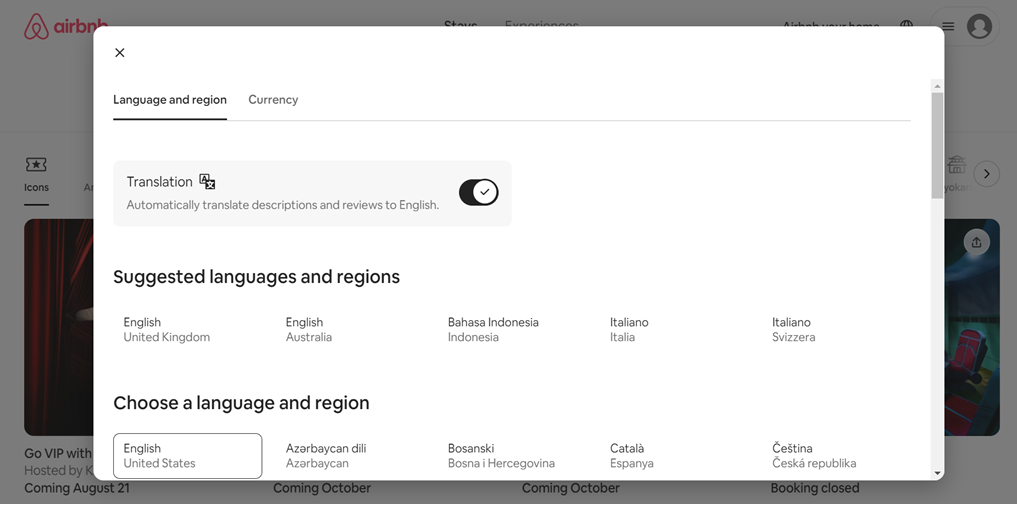Select the Language and region tab
The height and width of the screenshot is (505, 1017).
[170, 100]
